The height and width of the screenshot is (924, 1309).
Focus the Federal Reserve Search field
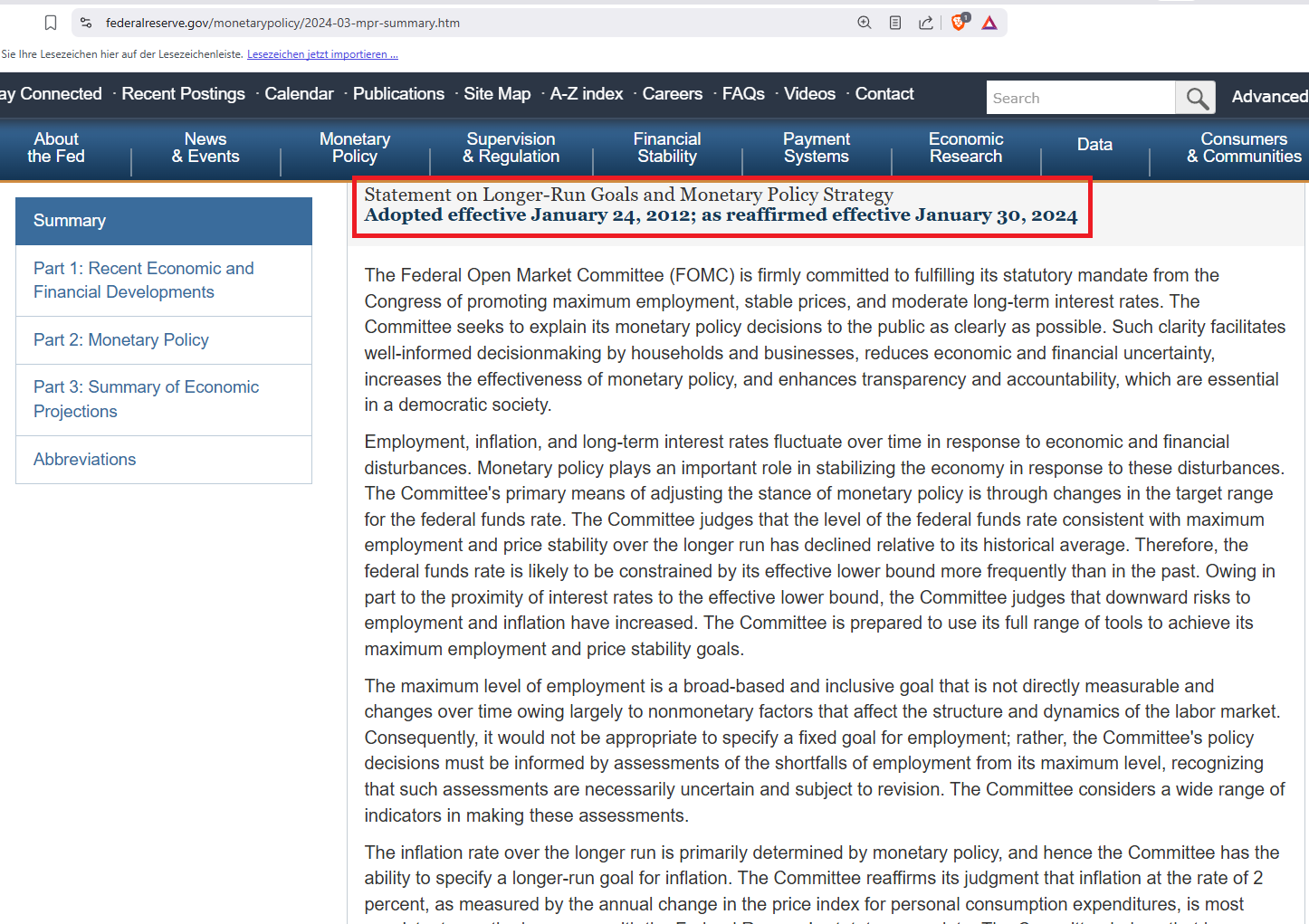coord(1081,98)
